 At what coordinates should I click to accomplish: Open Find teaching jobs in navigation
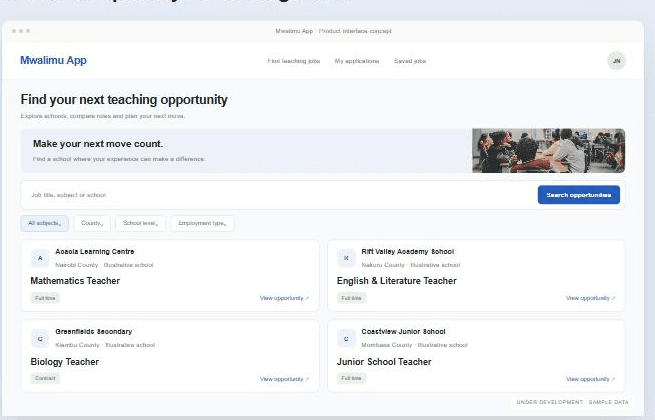pos(294,61)
